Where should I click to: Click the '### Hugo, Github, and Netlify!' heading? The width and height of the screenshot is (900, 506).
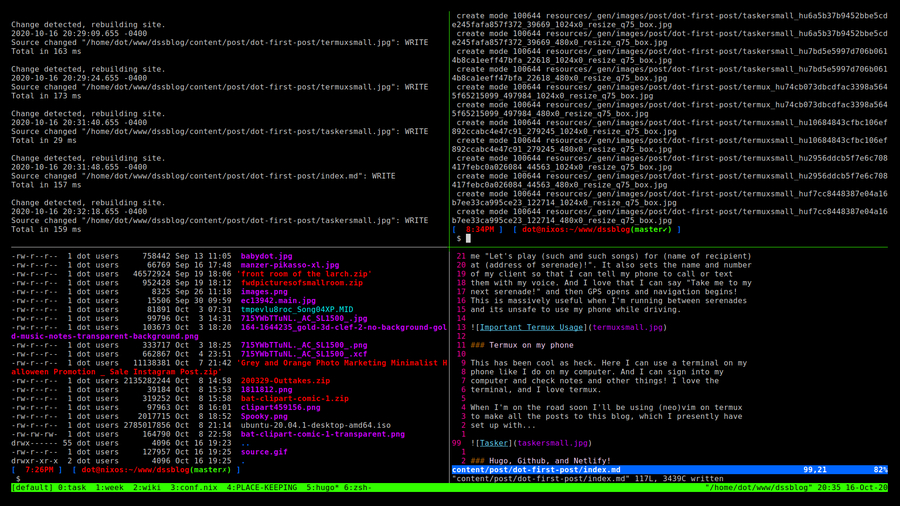pos(540,461)
